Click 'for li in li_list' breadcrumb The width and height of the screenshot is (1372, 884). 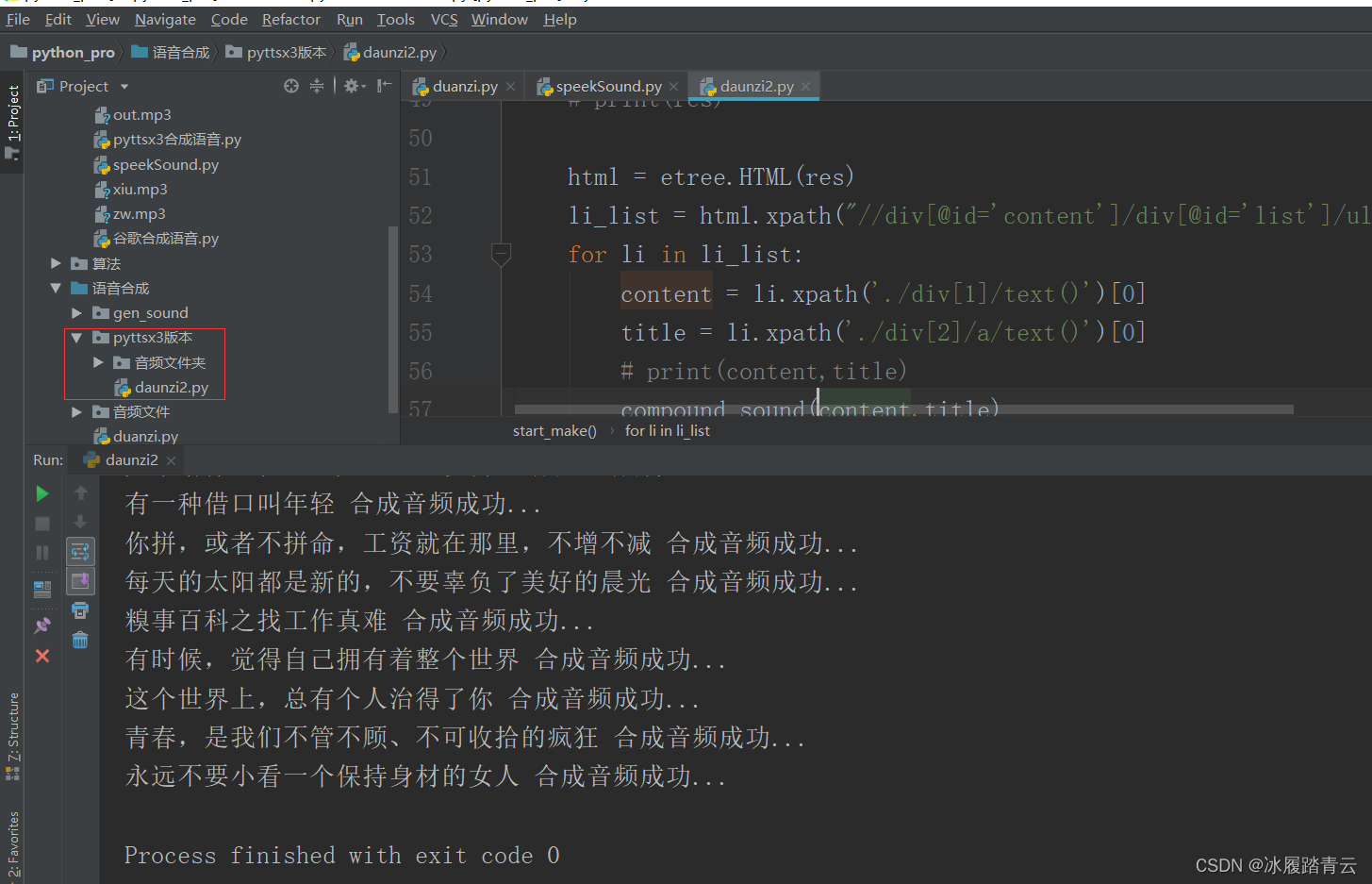click(668, 431)
